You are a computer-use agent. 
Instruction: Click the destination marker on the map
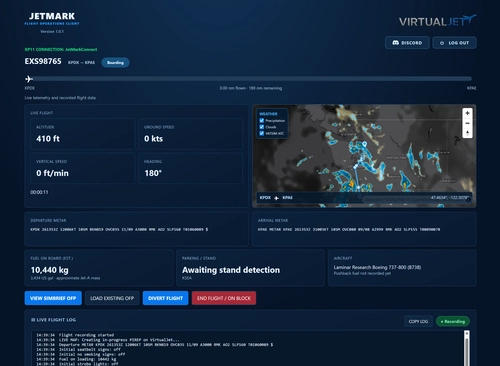pos(365,144)
